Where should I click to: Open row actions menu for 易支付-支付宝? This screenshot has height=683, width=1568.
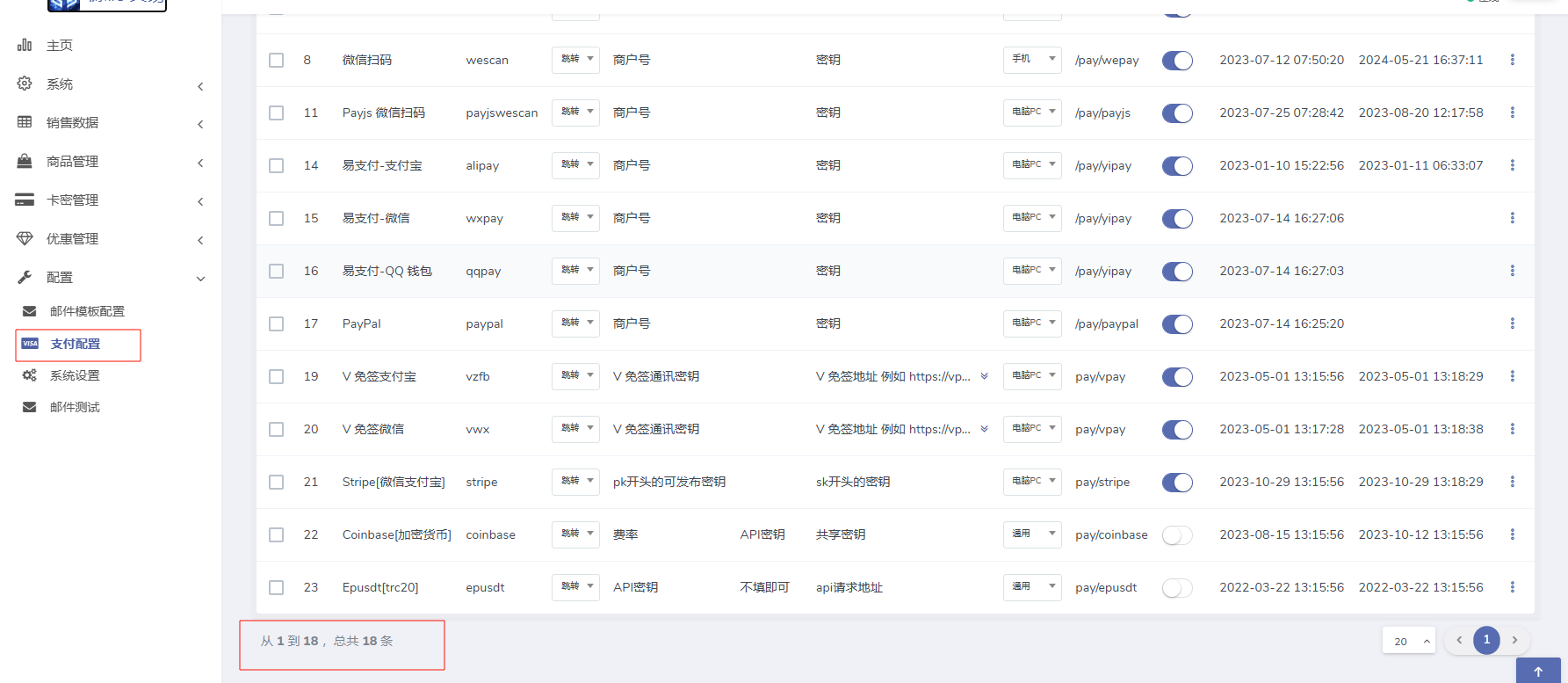(x=1512, y=165)
